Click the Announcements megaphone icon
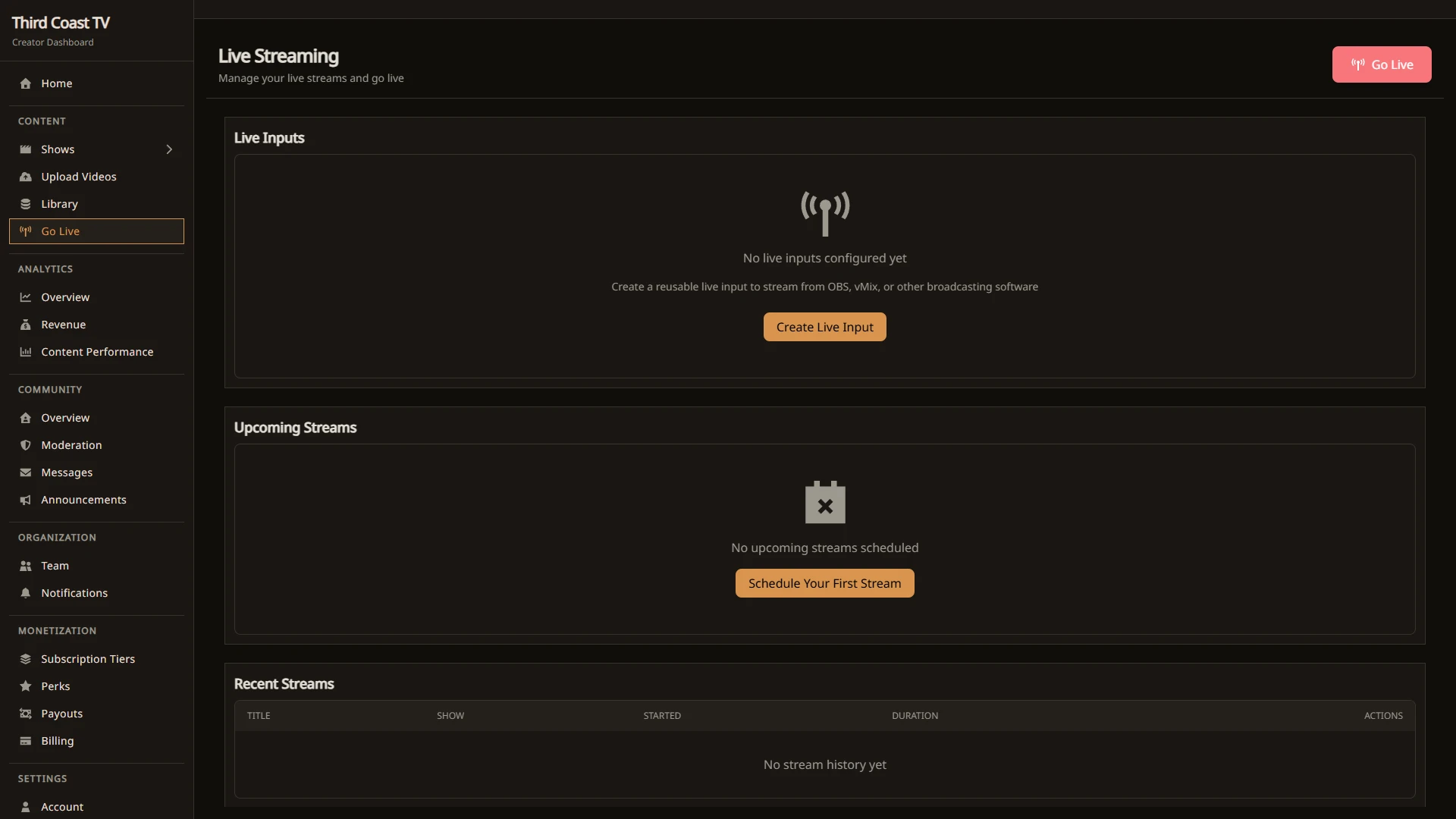 pos(26,500)
